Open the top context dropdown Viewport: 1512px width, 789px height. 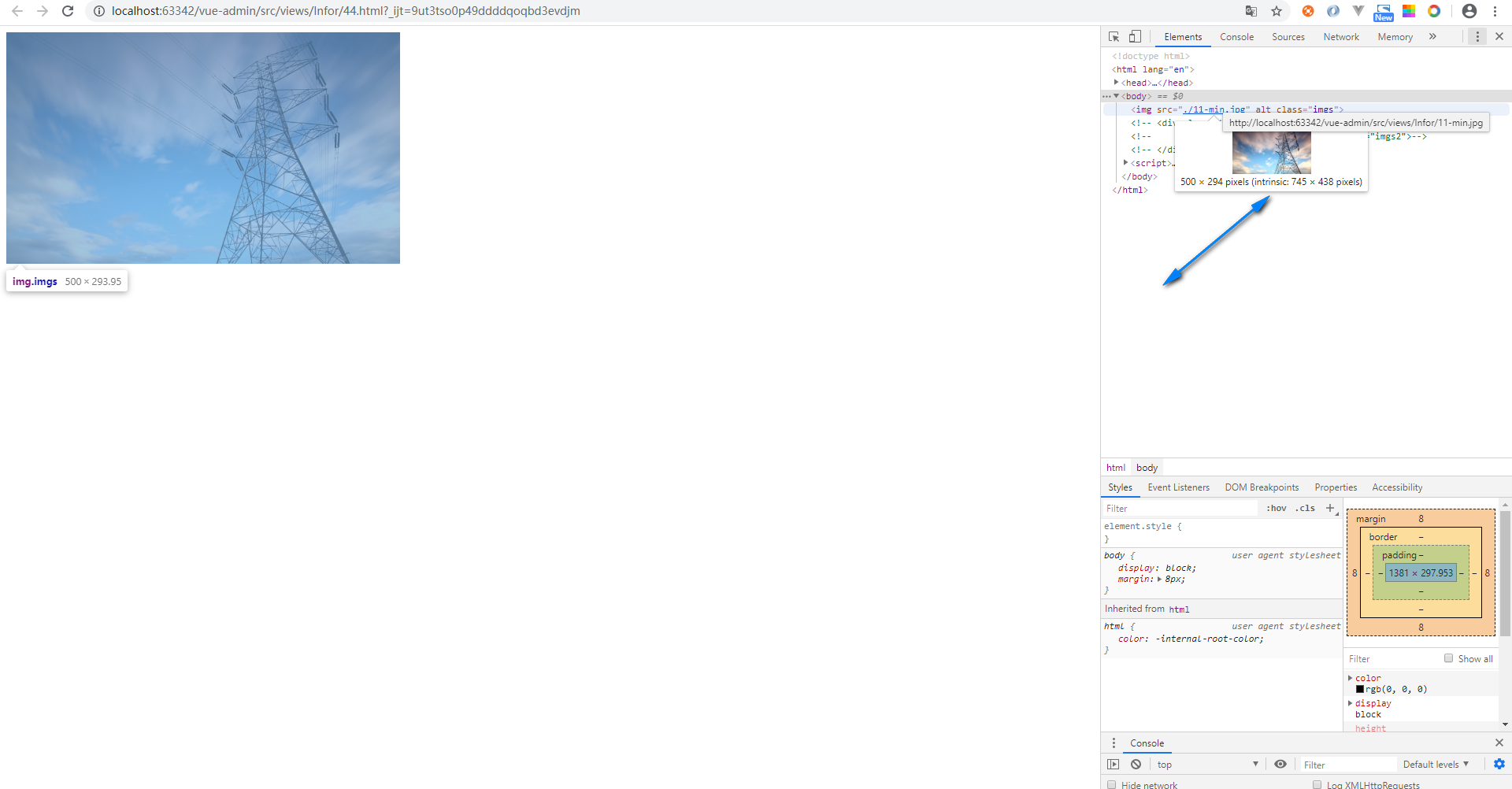pos(1207,765)
